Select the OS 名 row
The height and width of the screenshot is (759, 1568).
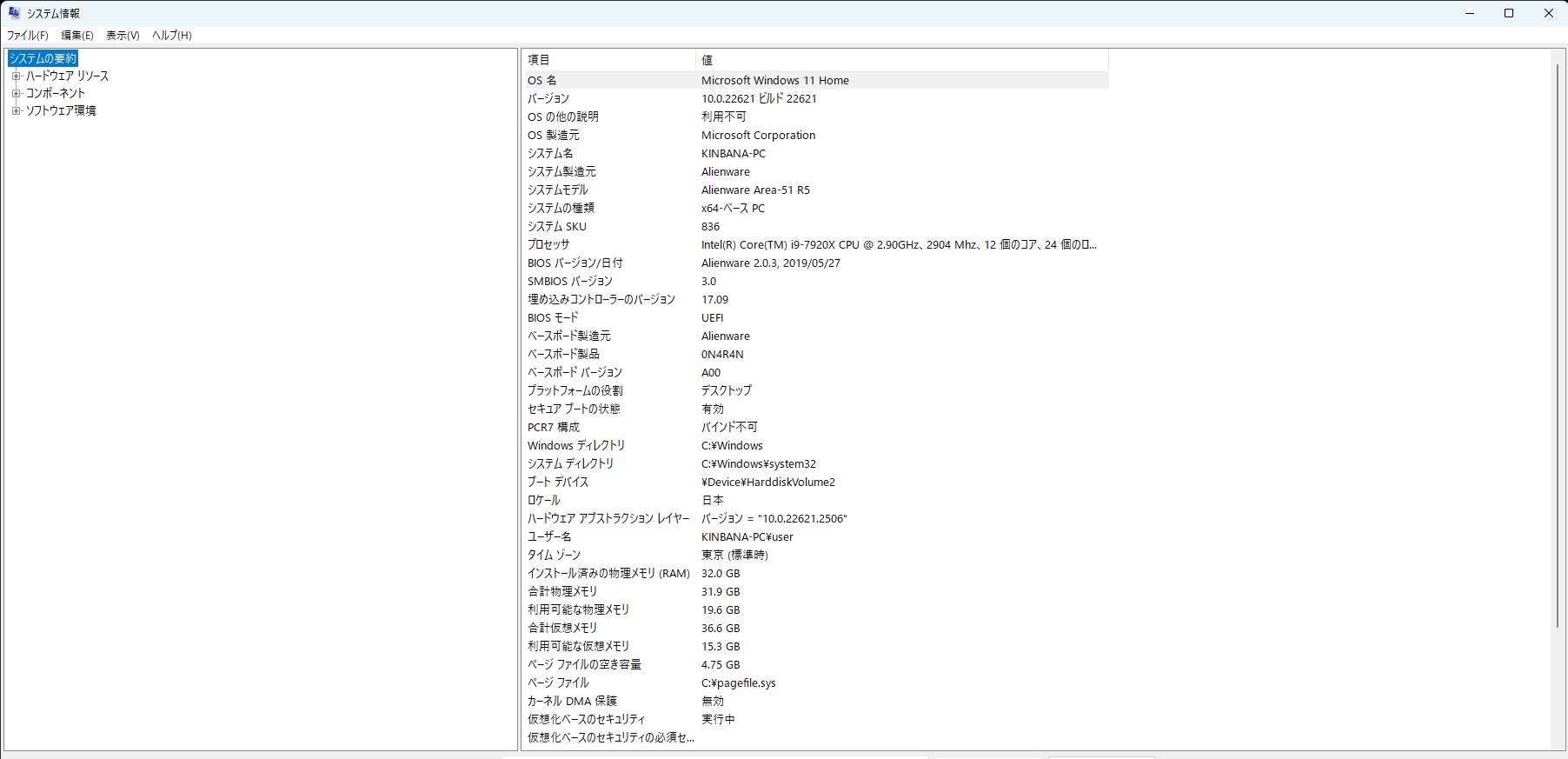click(815, 80)
